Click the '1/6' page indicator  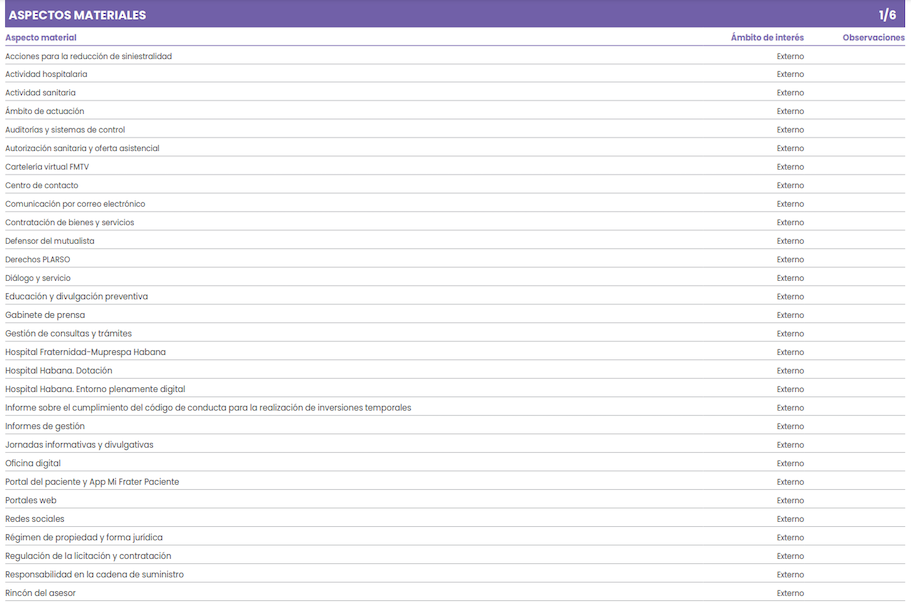point(887,15)
